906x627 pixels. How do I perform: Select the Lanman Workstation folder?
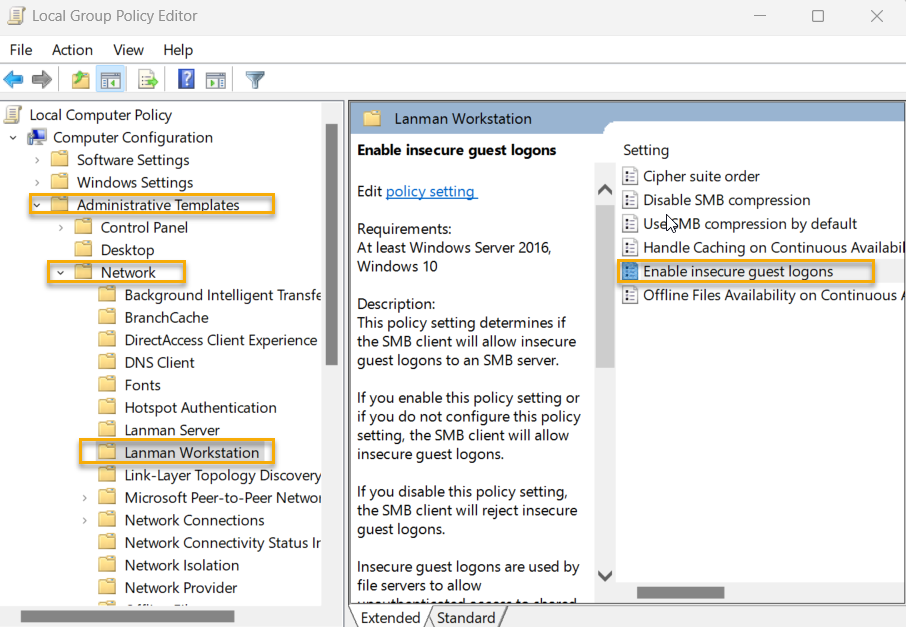pos(191,453)
